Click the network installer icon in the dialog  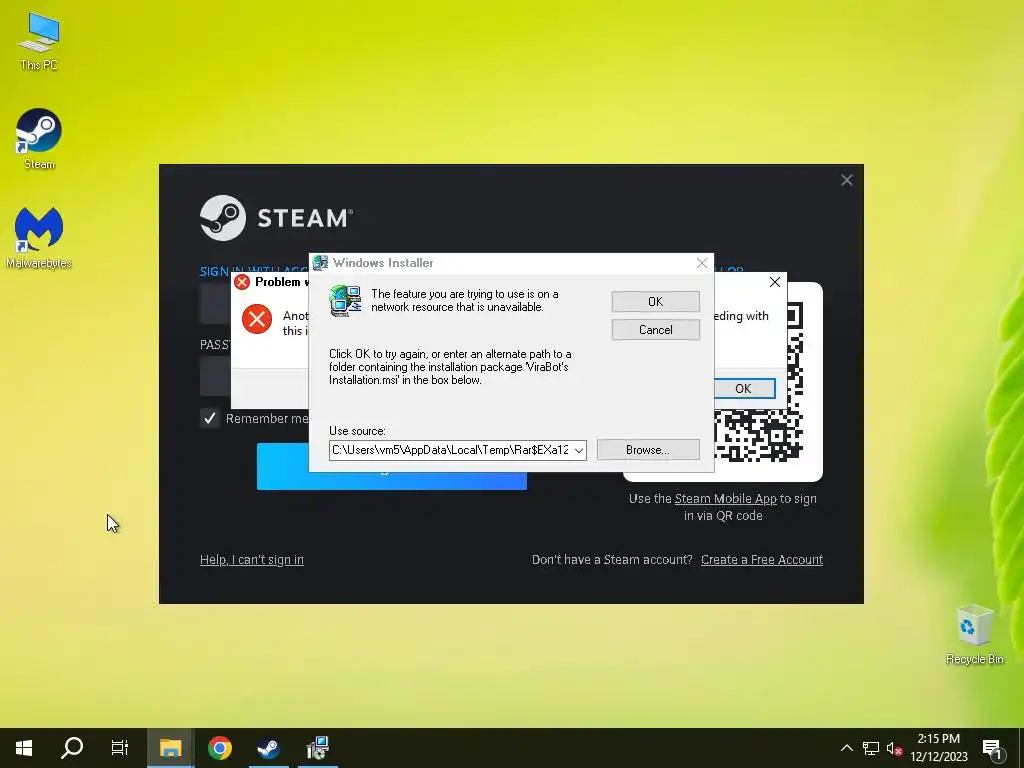pyautogui.click(x=345, y=301)
